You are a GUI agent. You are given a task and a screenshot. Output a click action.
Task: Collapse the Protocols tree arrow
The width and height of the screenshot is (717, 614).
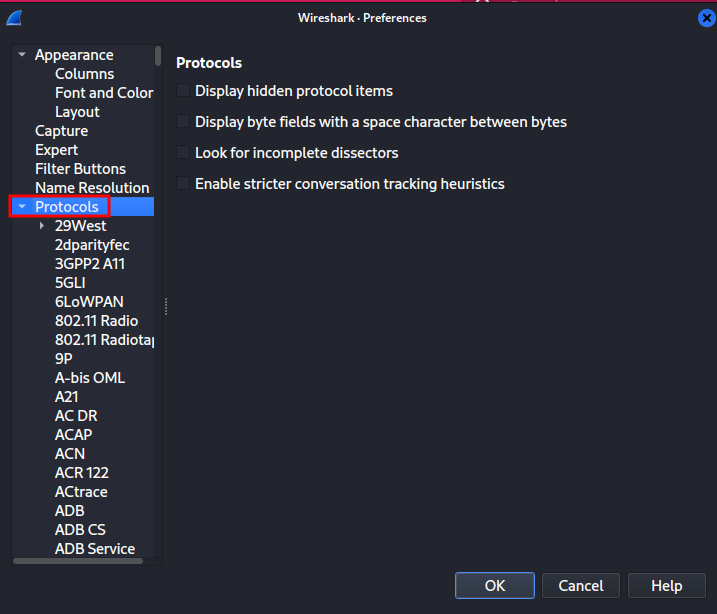[x=22, y=207]
